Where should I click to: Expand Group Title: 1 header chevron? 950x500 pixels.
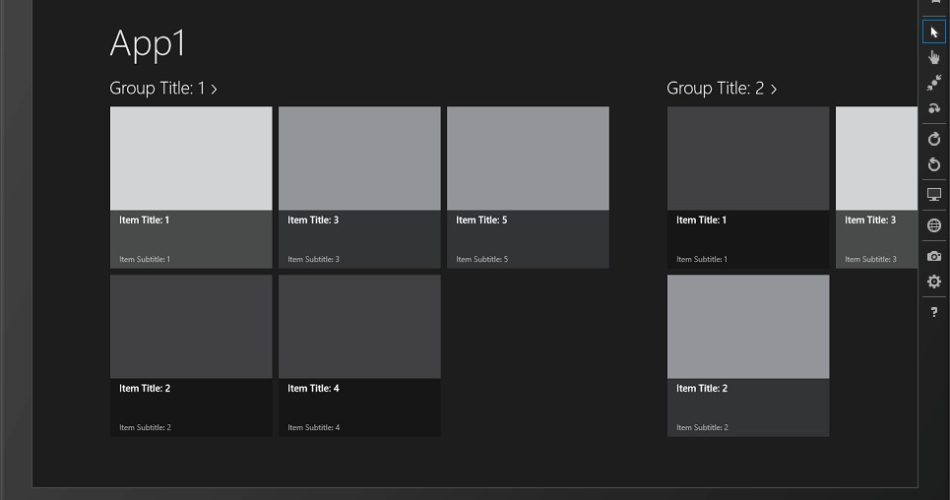tap(214, 89)
